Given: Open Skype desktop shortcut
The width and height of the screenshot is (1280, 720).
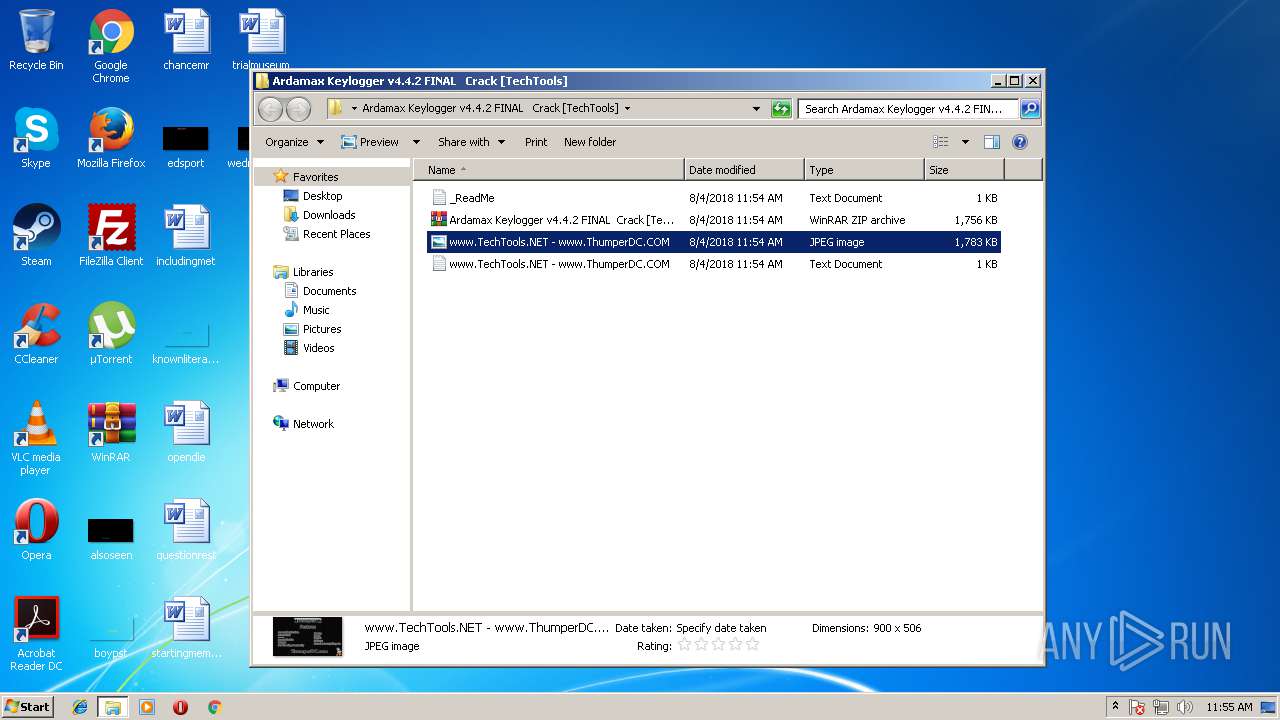Looking at the screenshot, I should tap(36, 138).
